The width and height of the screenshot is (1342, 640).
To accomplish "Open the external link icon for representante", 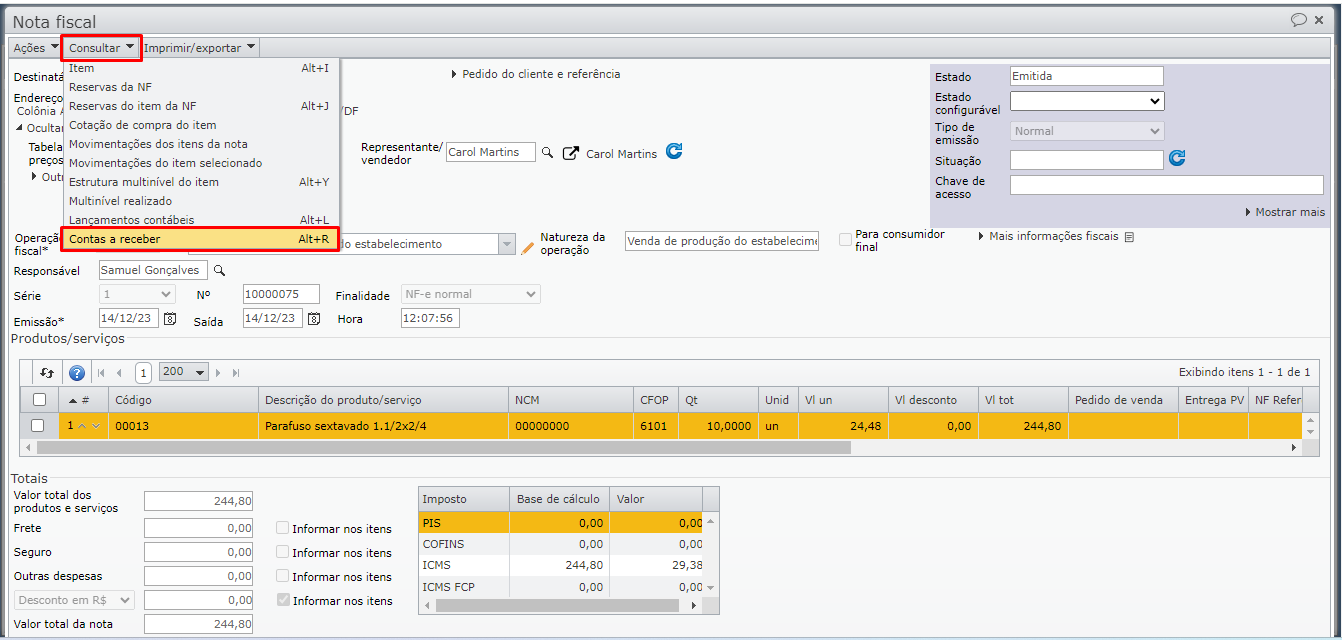I will pyautogui.click(x=571, y=154).
